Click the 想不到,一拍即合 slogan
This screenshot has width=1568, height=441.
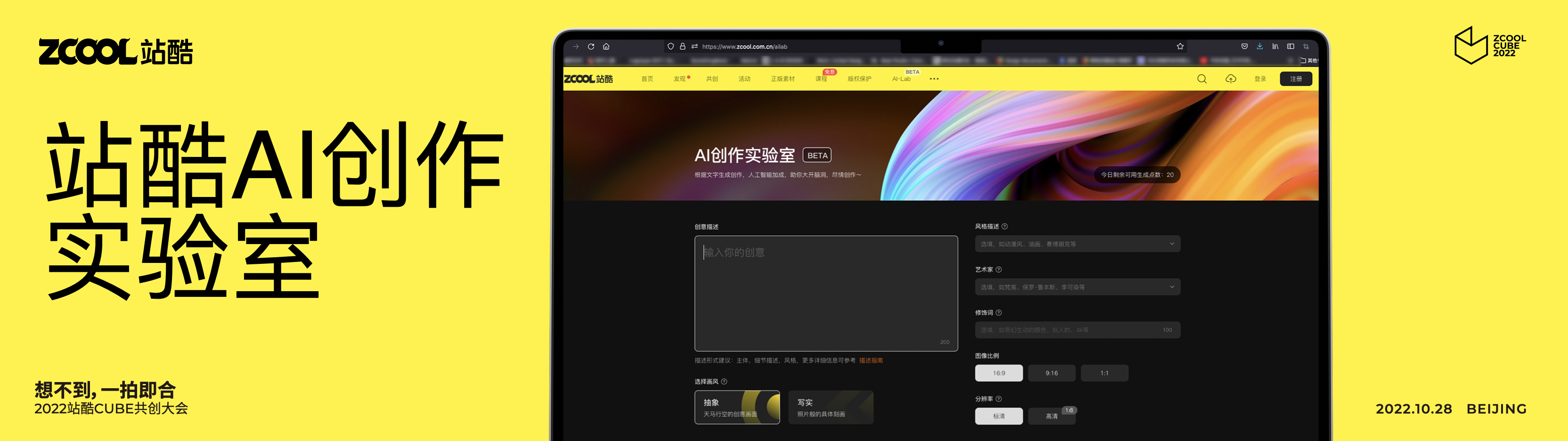[106, 390]
